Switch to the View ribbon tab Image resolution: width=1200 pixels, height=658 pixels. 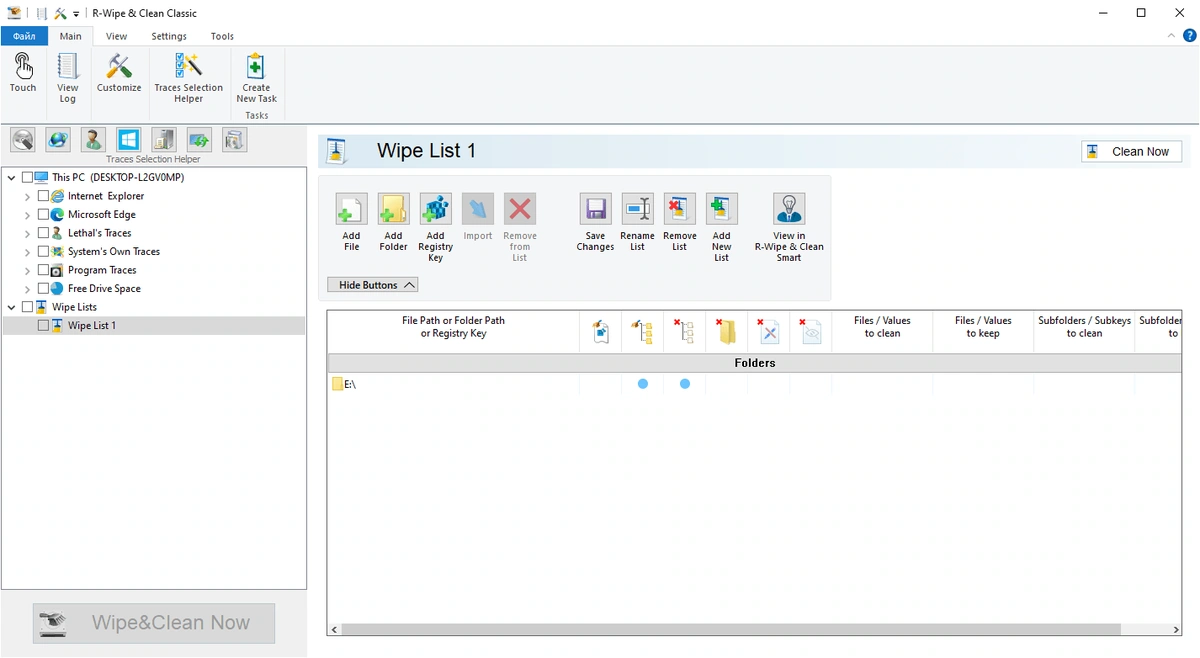point(116,36)
